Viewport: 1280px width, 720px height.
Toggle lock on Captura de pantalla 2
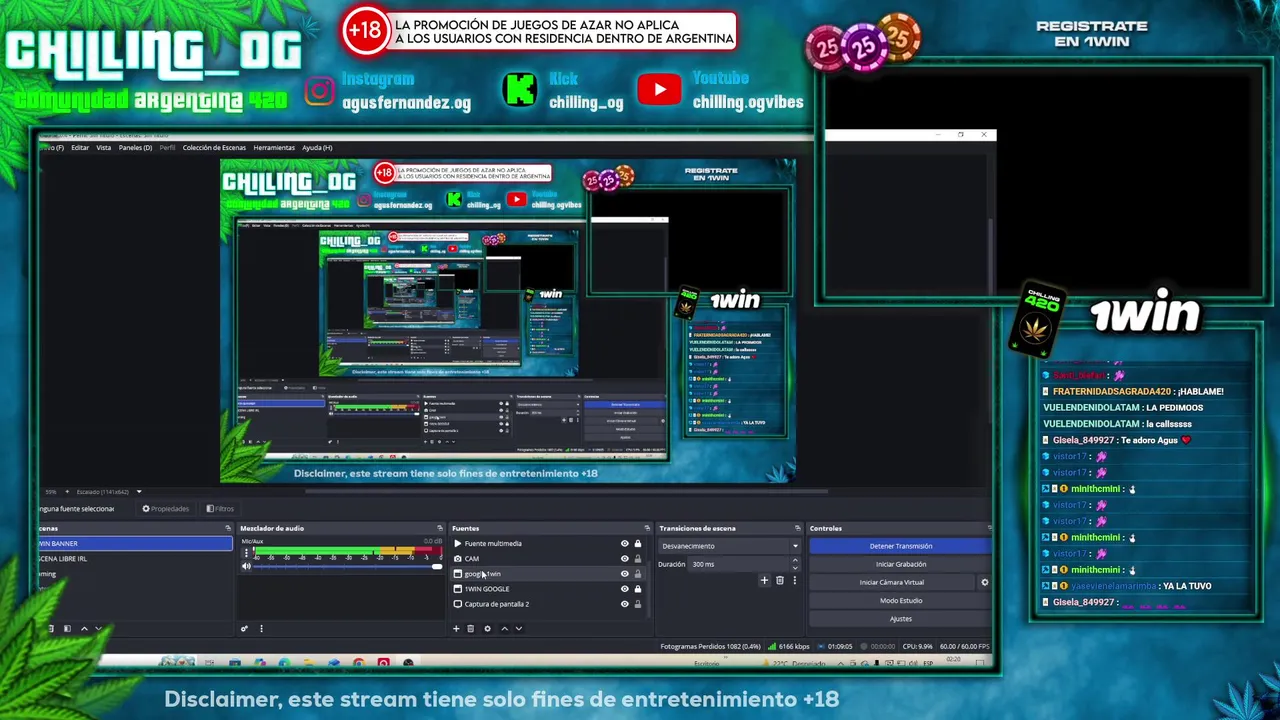coord(638,603)
